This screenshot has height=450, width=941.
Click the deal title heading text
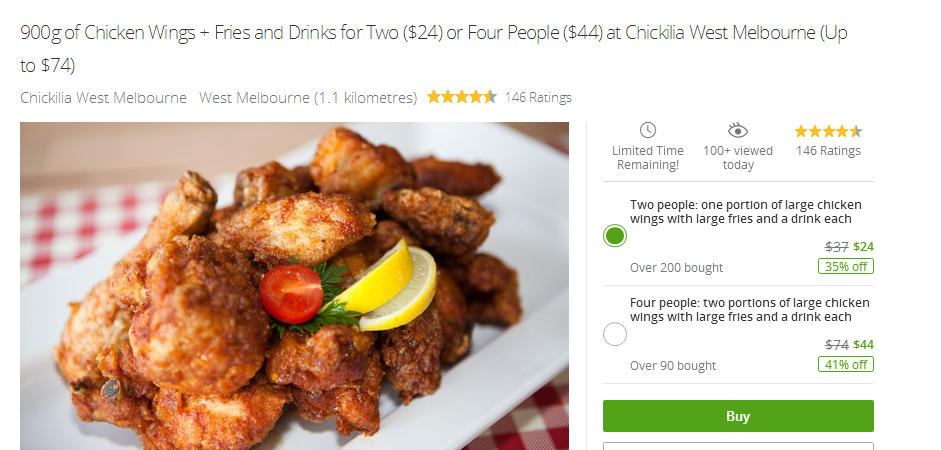coord(433,48)
